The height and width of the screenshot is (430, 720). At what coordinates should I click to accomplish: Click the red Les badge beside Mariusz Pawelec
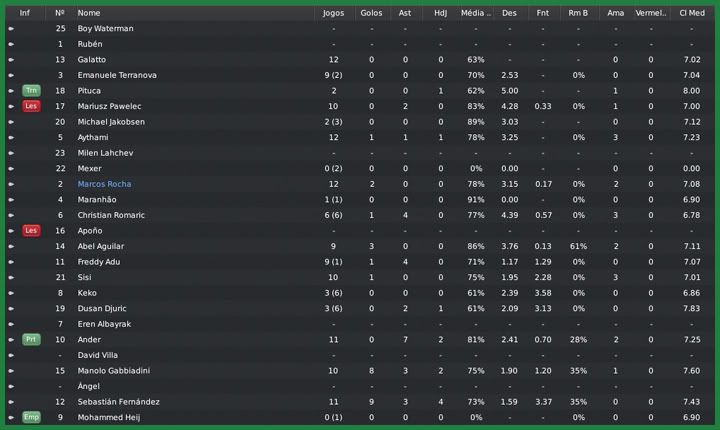[x=31, y=106]
